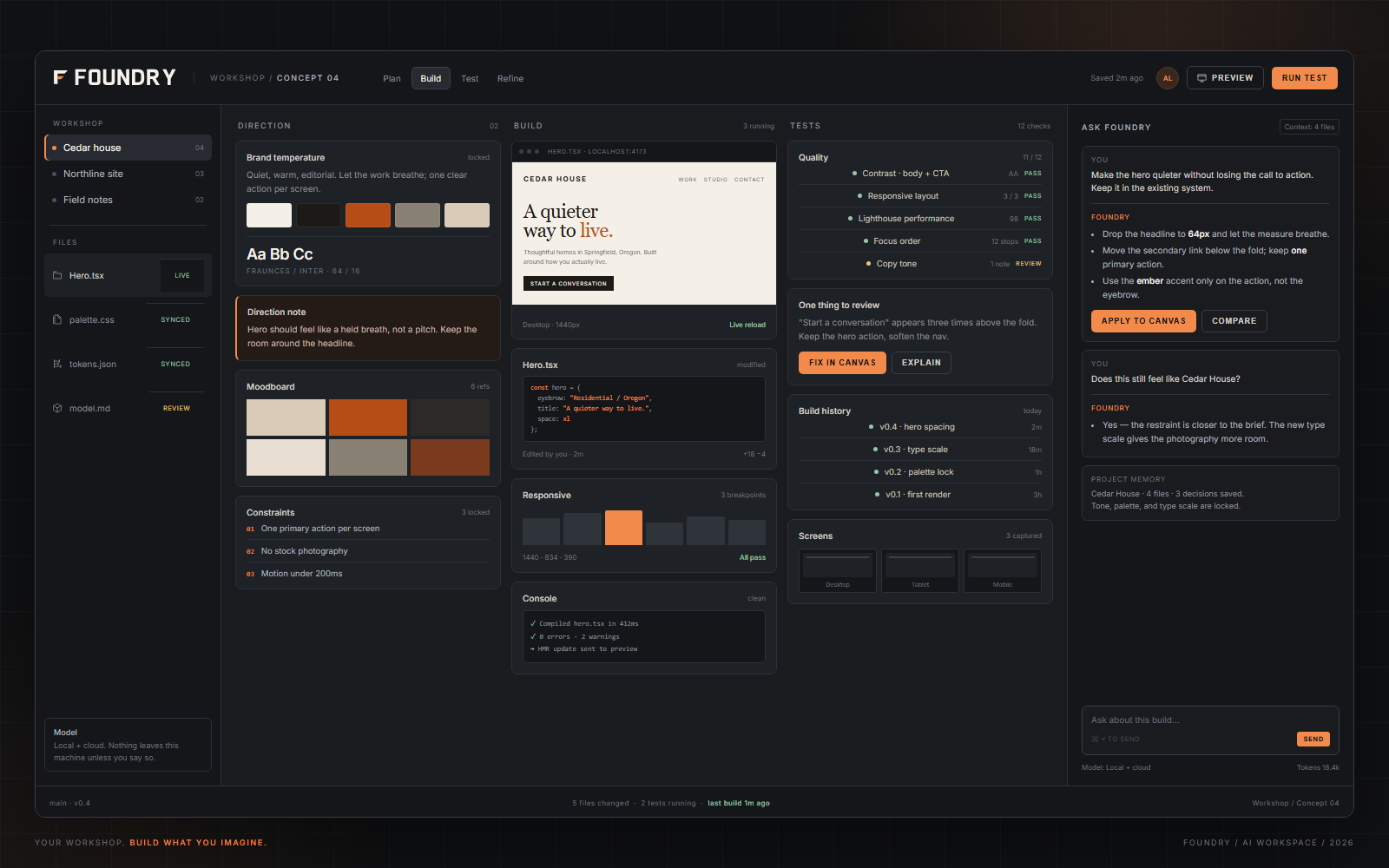Click the Explain button
Viewport: 1389px width, 868px height.
921,363
